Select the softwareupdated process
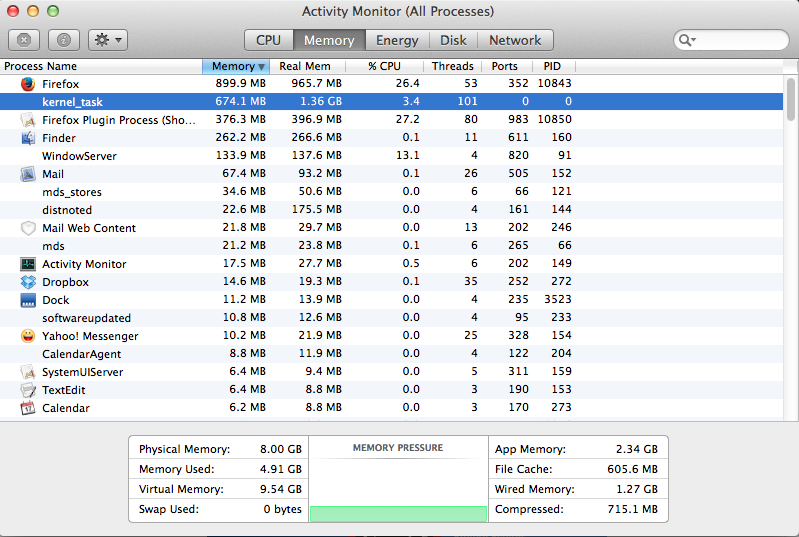Image resolution: width=799 pixels, height=537 pixels. click(x=391, y=317)
